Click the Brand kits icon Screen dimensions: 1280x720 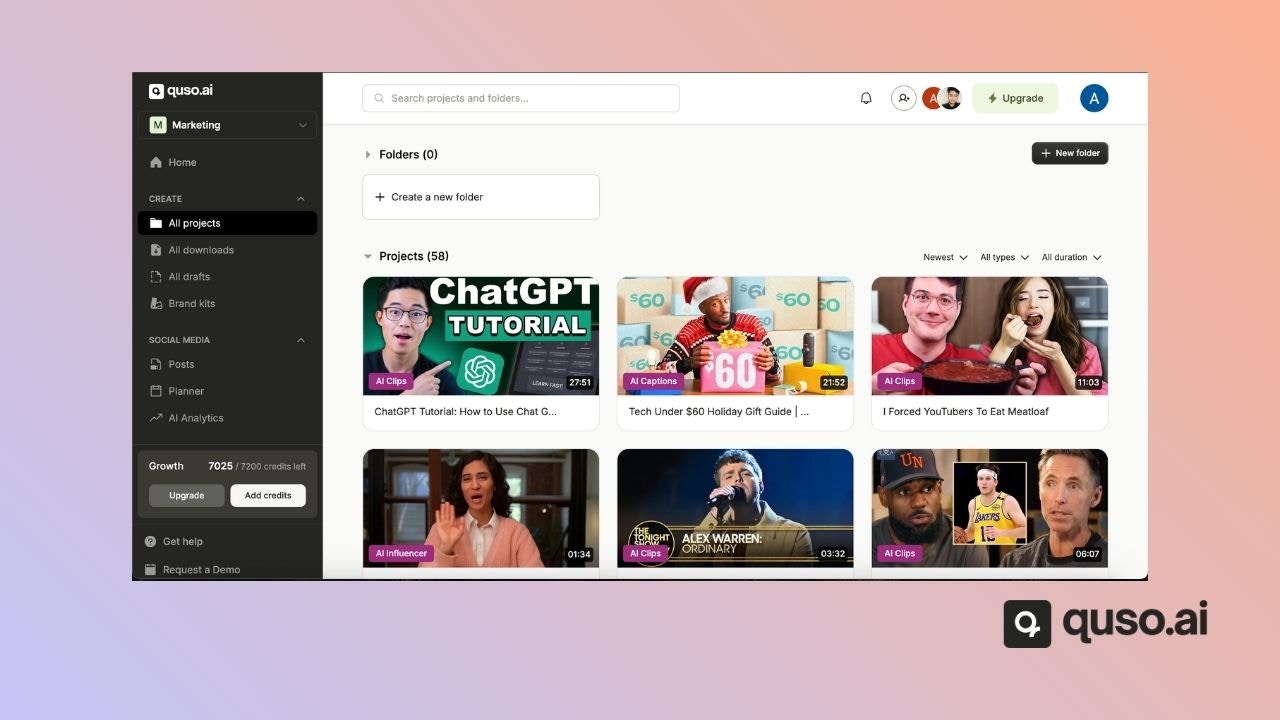(x=155, y=303)
